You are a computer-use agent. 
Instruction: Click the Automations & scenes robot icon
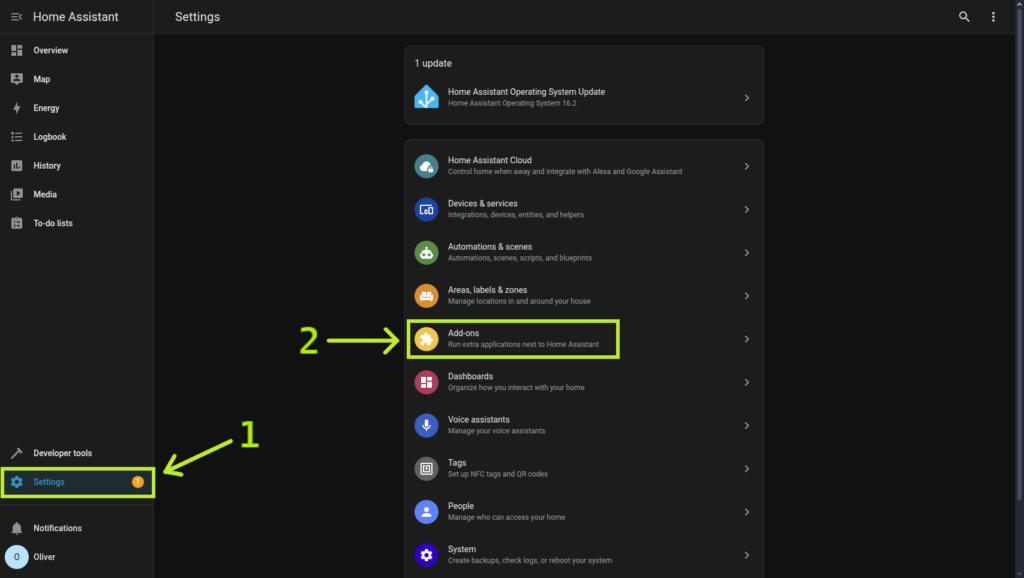click(x=426, y=252)
